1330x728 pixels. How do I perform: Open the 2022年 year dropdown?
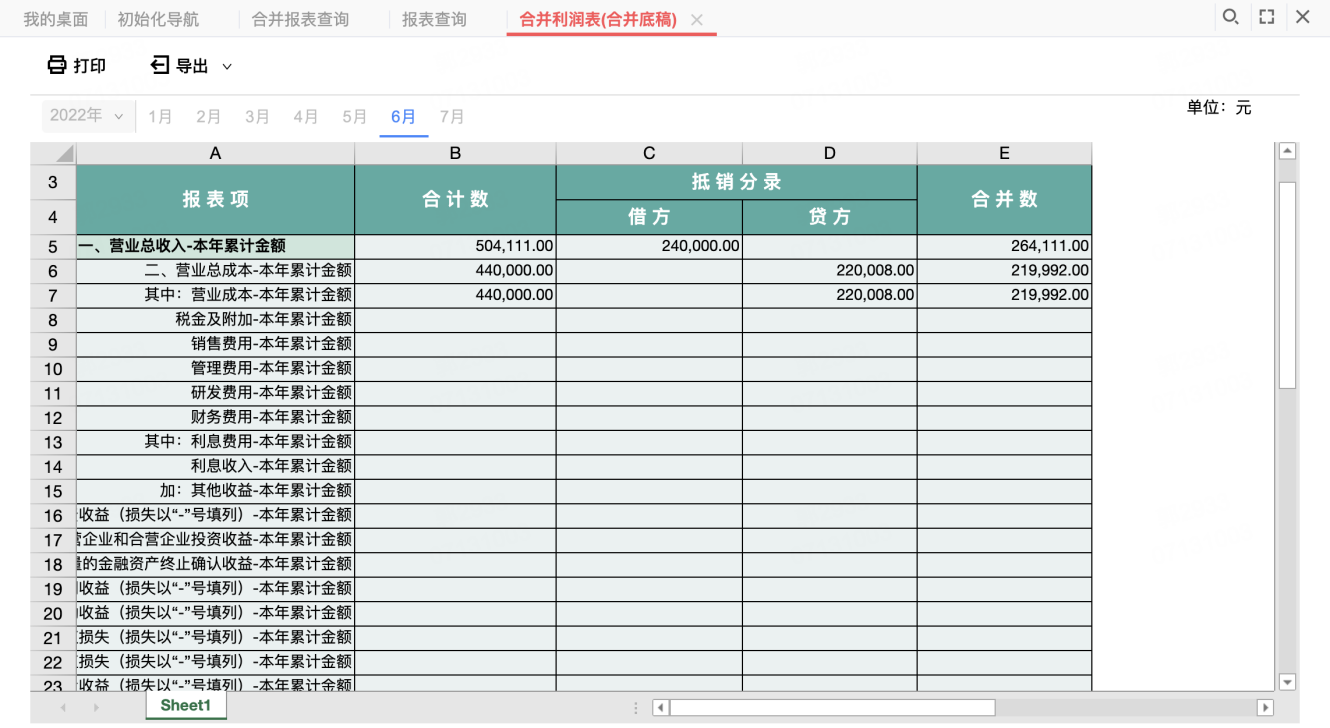coord(88,116)
